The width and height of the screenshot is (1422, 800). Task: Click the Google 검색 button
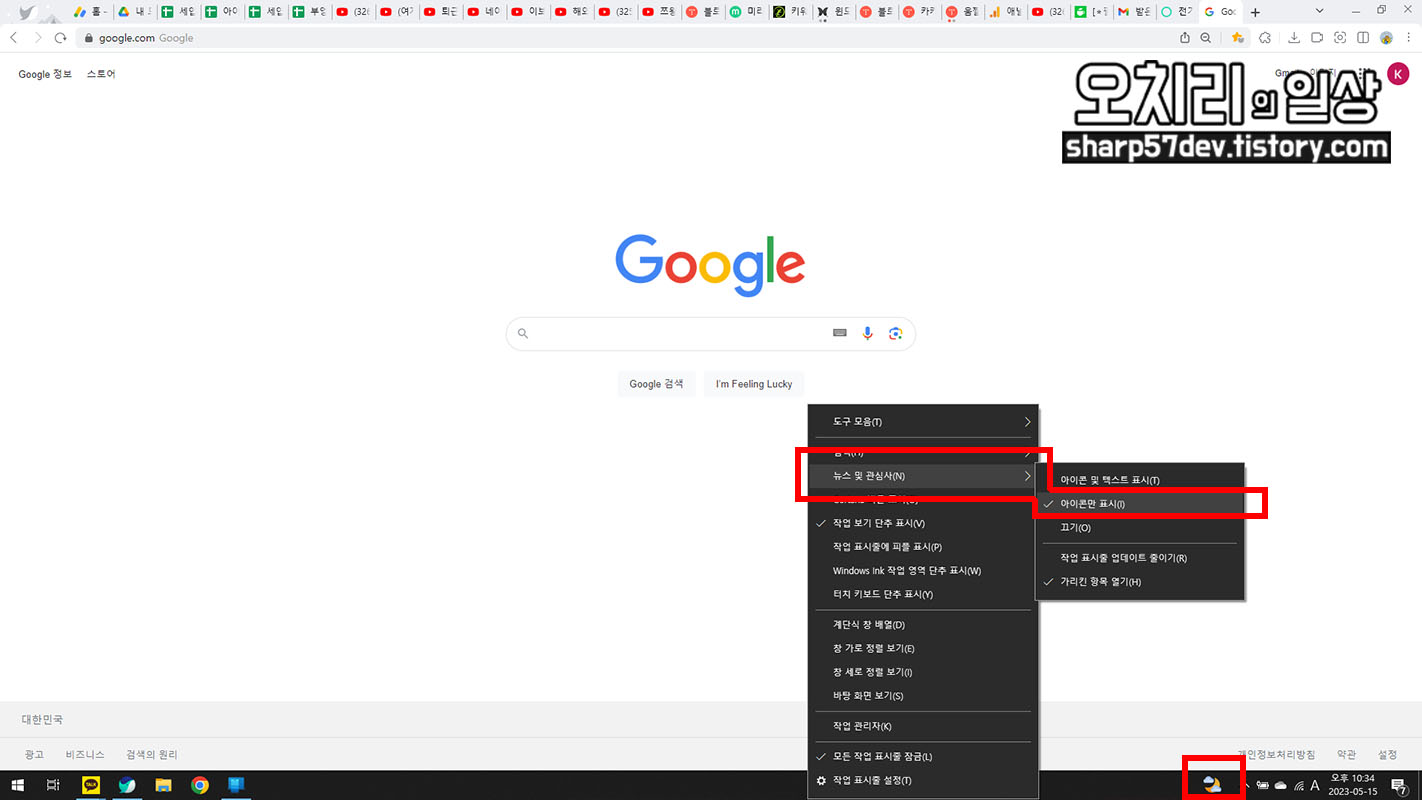(656, 384)
